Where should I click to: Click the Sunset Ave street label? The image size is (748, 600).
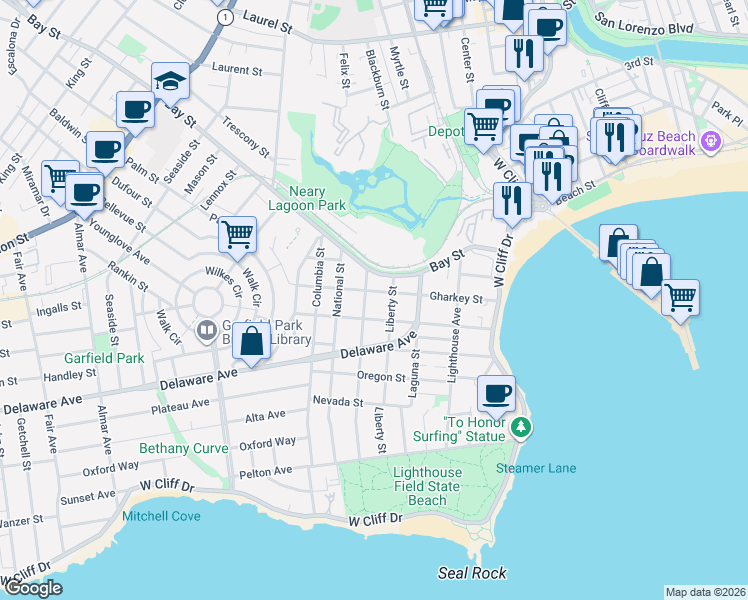coord(88,497)
